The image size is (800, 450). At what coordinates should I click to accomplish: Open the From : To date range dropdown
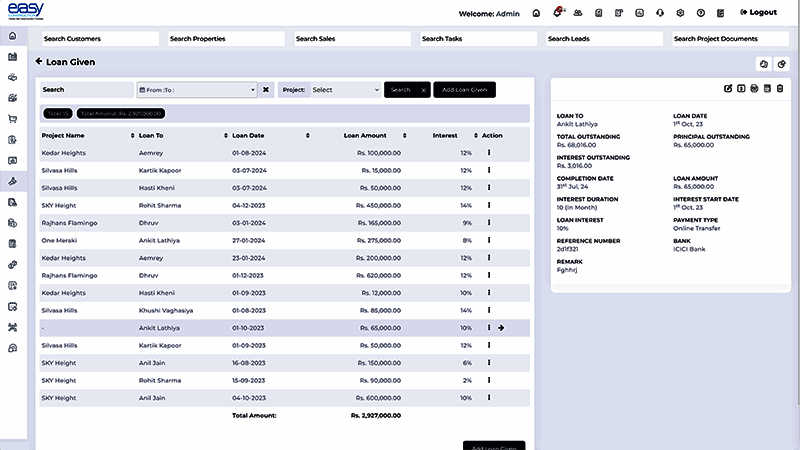[x=197, y=90]
